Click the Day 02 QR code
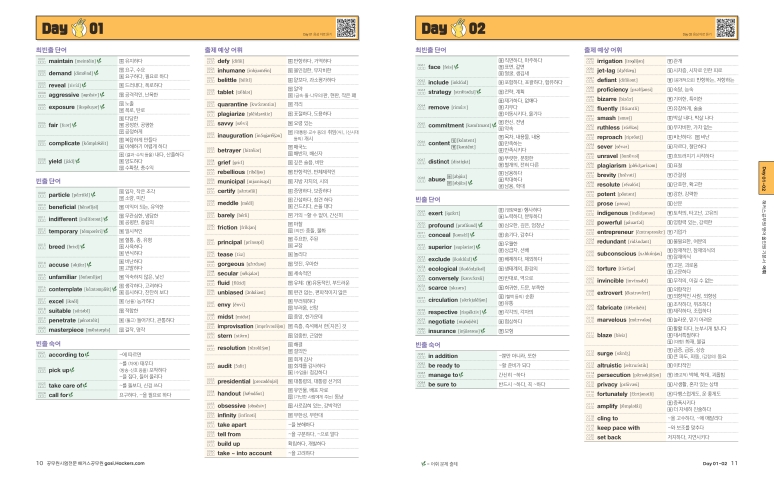Image resolution: width=774 pixels, height=480 pixels. (726, 28)
